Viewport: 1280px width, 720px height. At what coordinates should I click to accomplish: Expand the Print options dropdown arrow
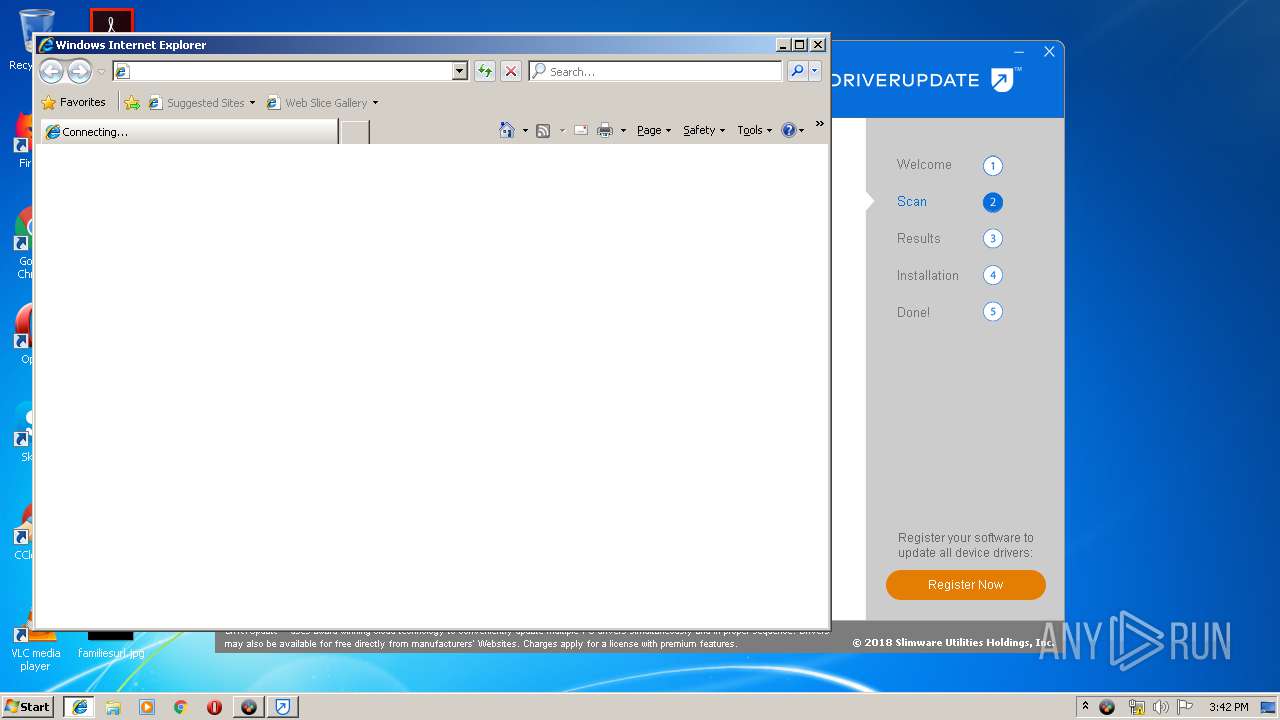623,131
